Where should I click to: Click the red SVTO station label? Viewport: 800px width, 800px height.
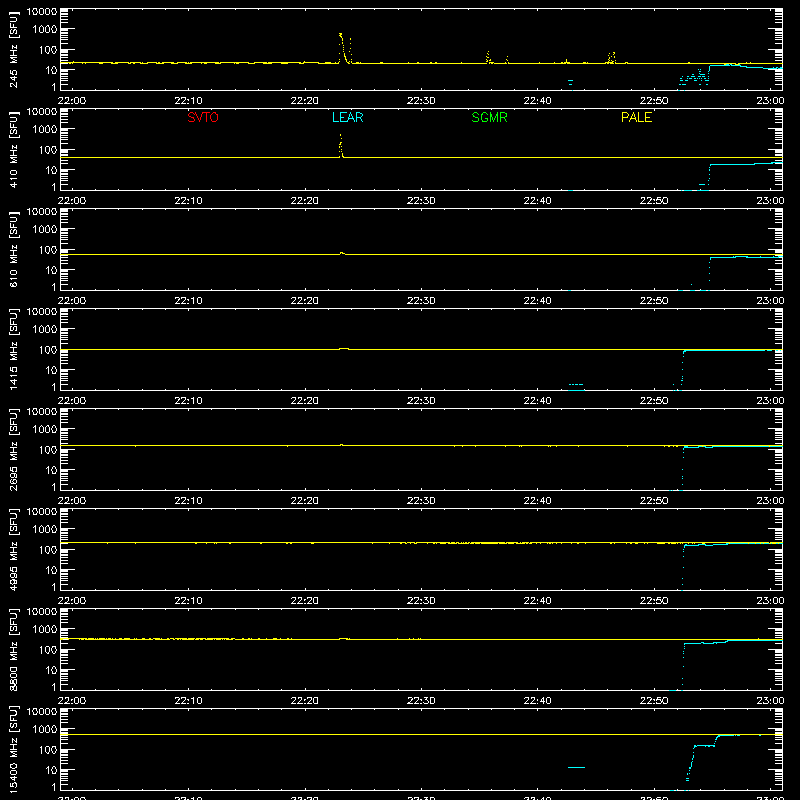click(203, 117)
